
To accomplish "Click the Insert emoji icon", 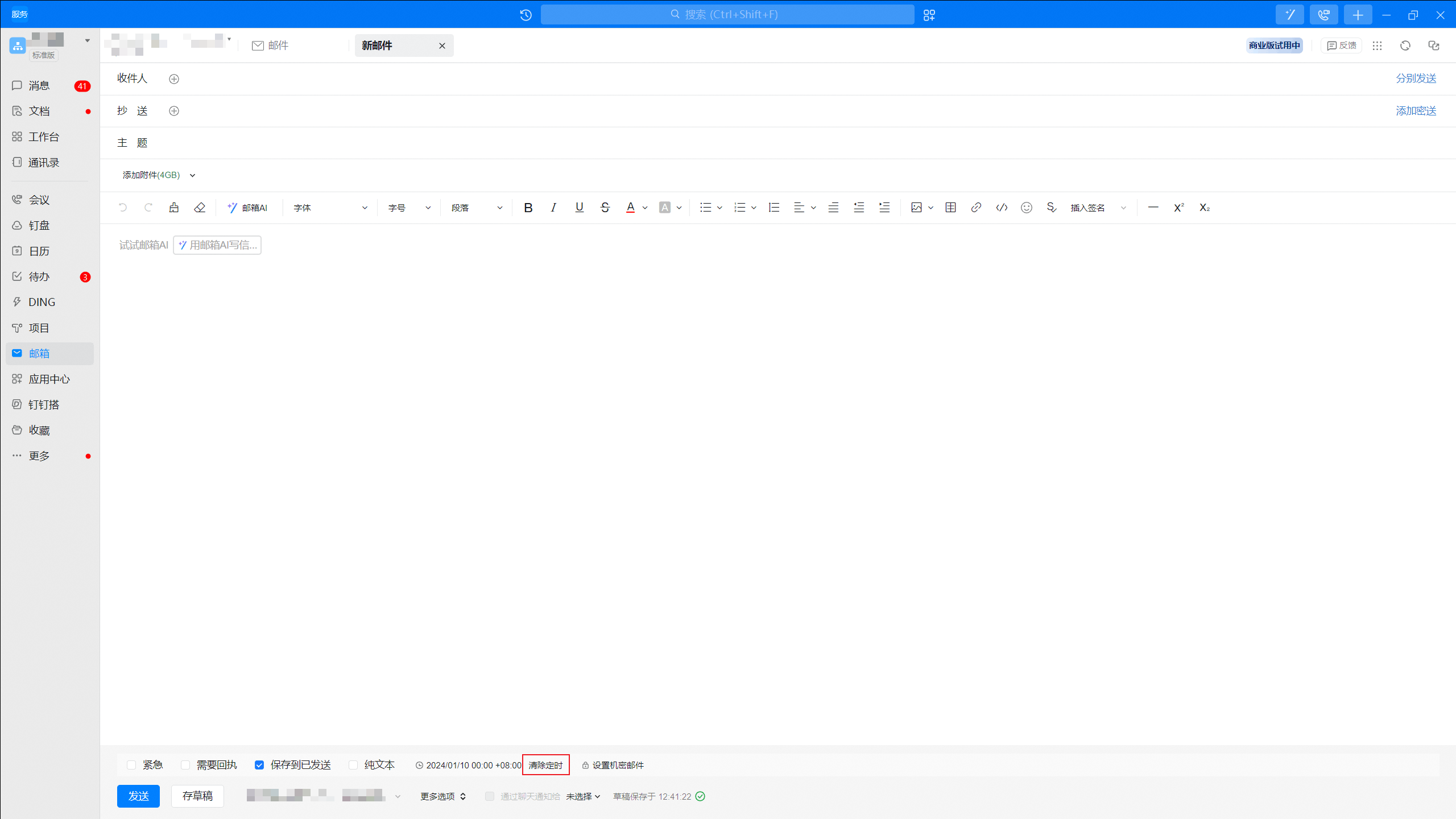I will [1025, 207].
